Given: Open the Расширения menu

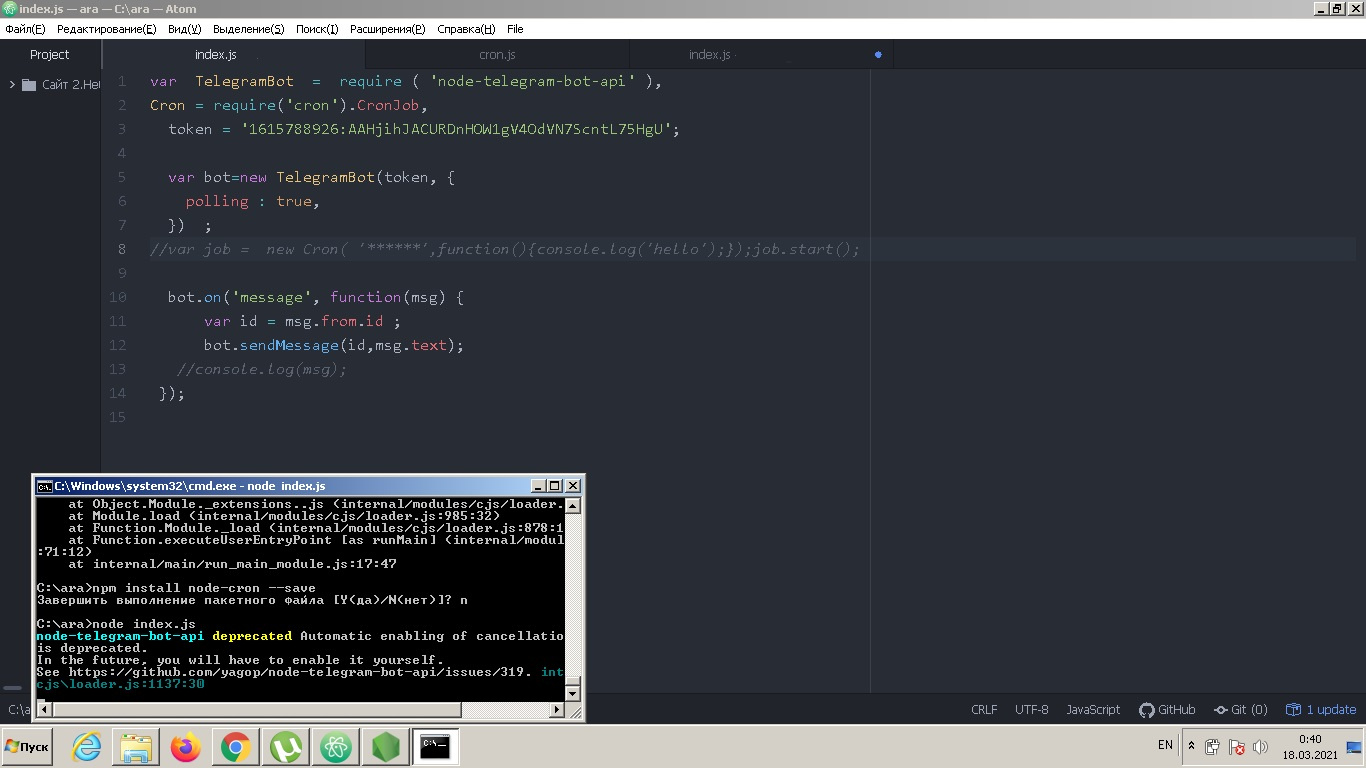Looking at the screenshot, I should (387, 29).
